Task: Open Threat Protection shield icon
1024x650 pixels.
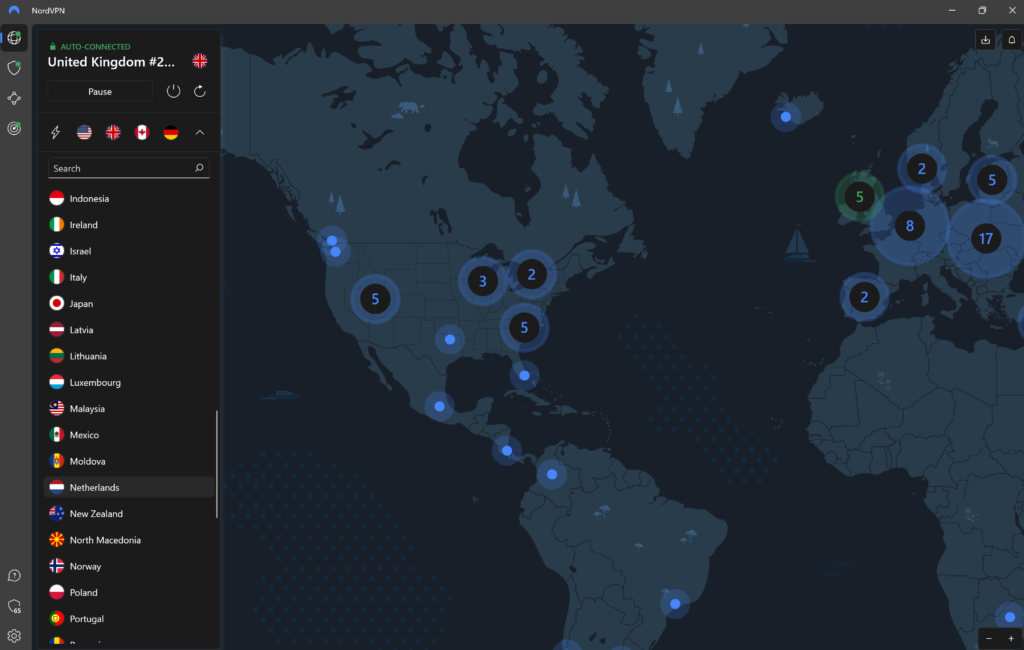Action: coord(14,68)
